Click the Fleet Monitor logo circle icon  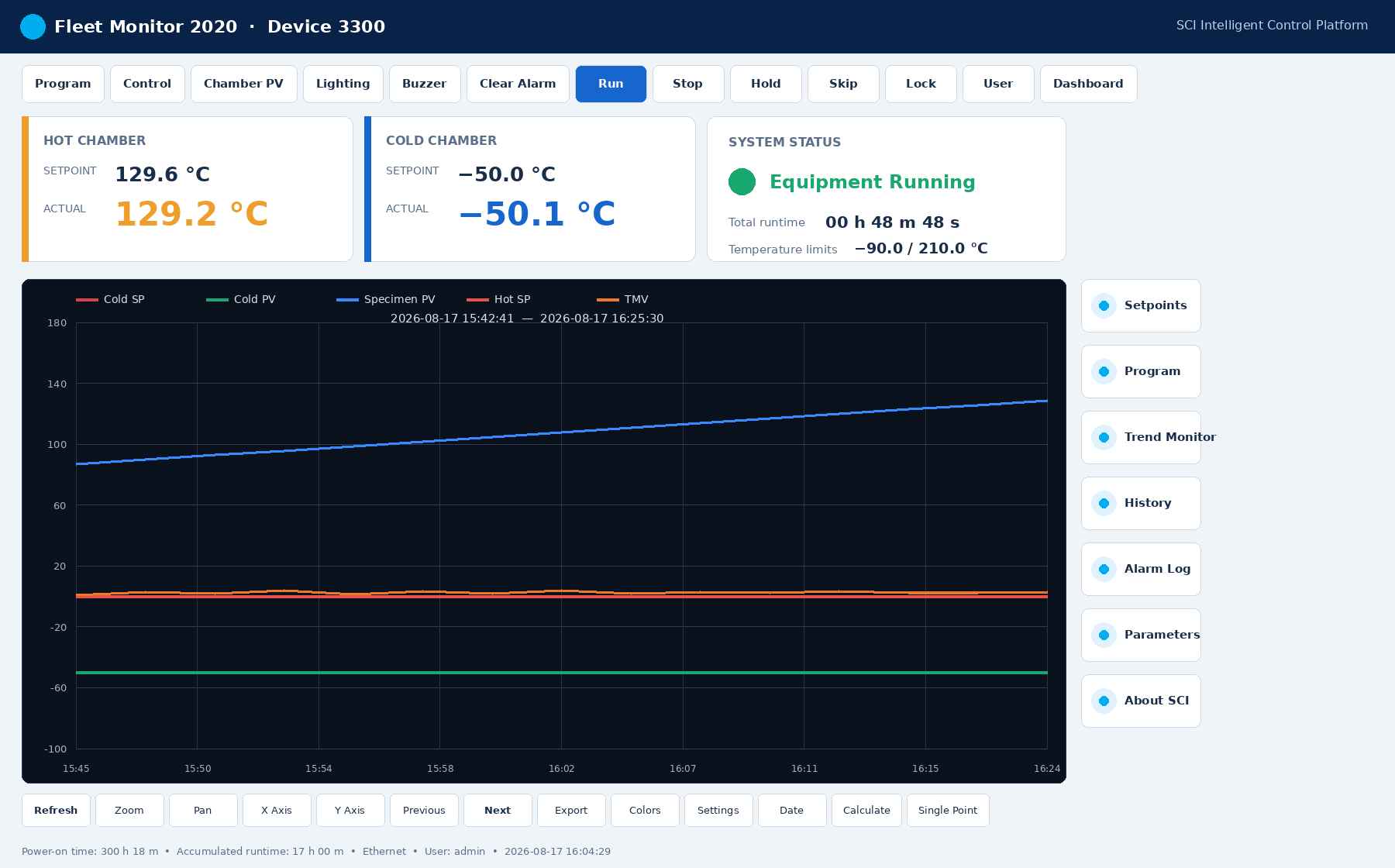pyautogui.click(x=33, y=26)
